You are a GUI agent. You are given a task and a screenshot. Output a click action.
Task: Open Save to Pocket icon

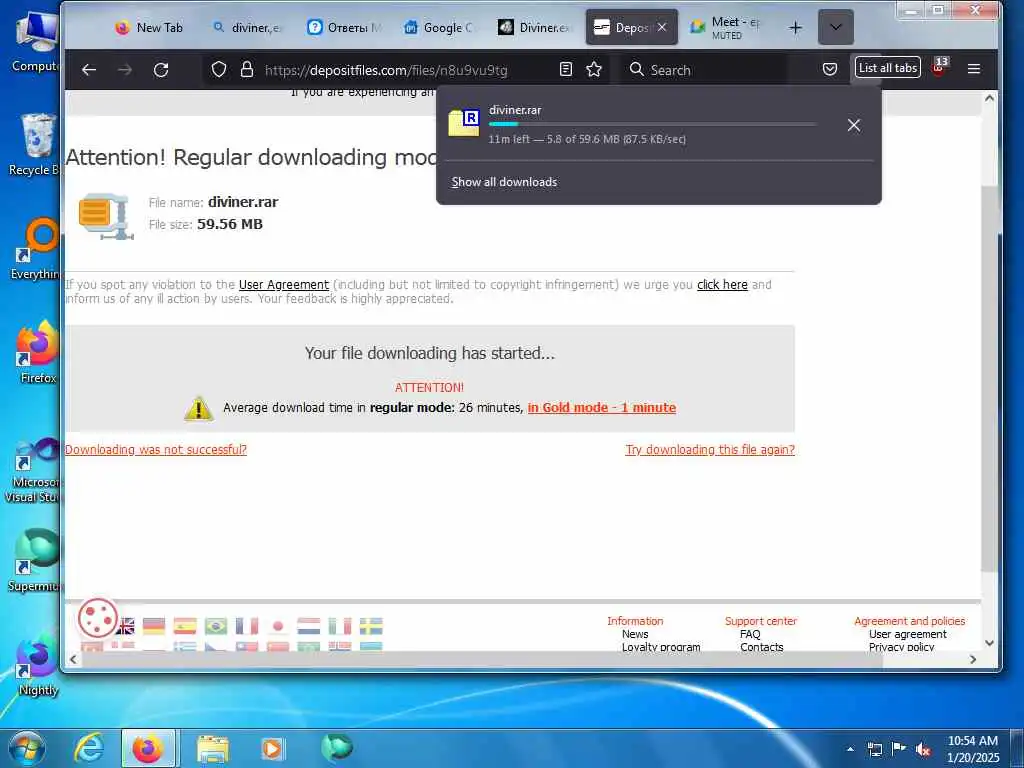pos(829,69)
